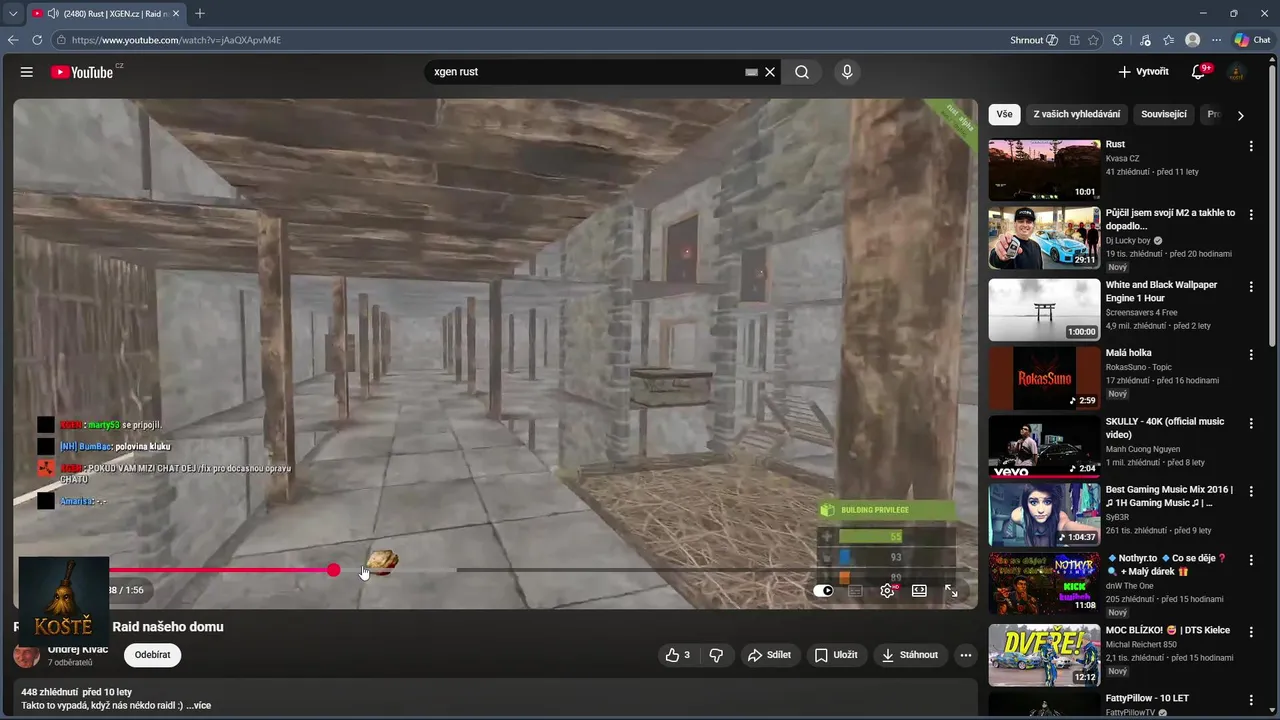This screenshot has height=720, width=1280.
Task: Save the video with Uložit
Action: 836,655
